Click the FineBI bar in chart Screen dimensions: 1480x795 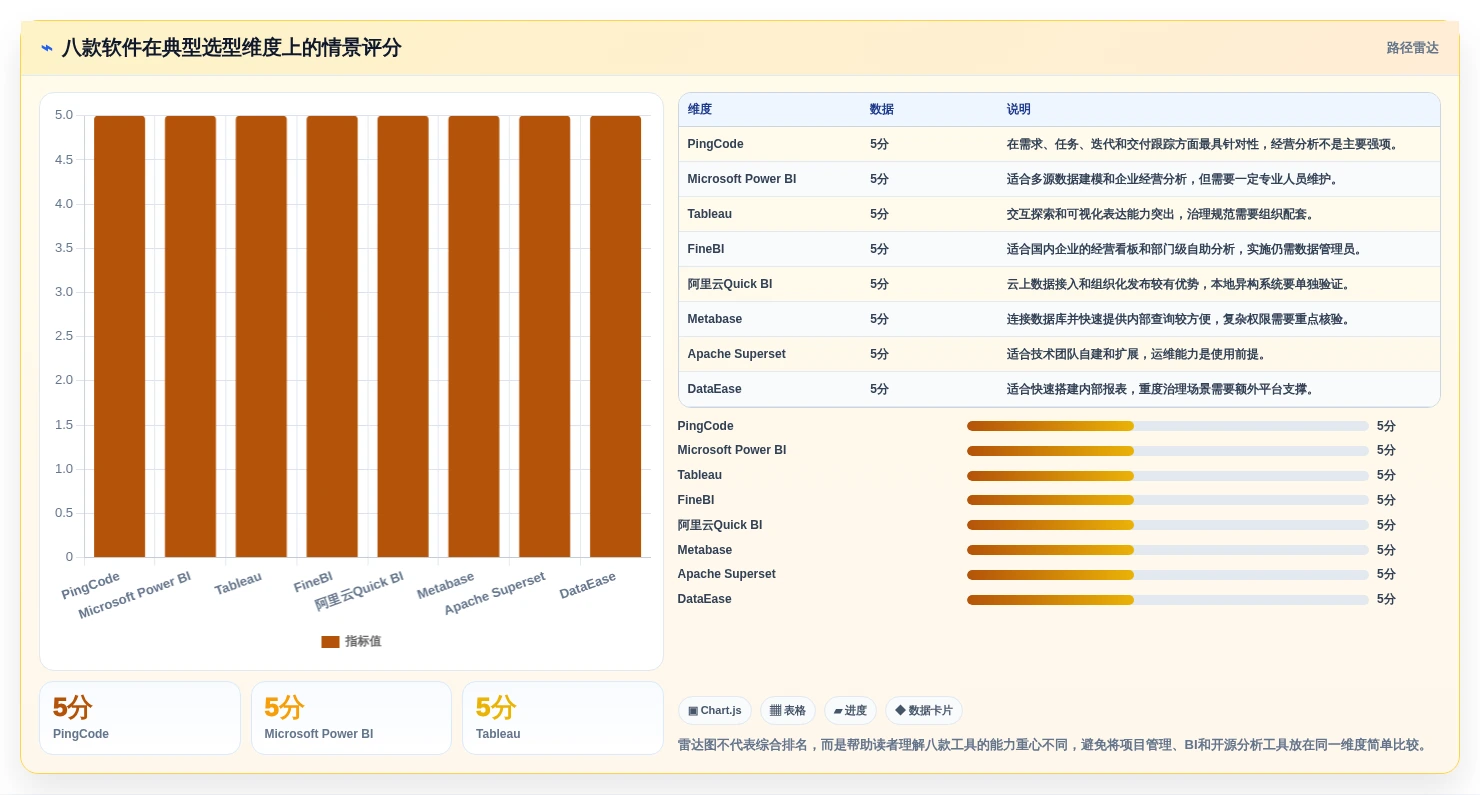click(332, 336)
